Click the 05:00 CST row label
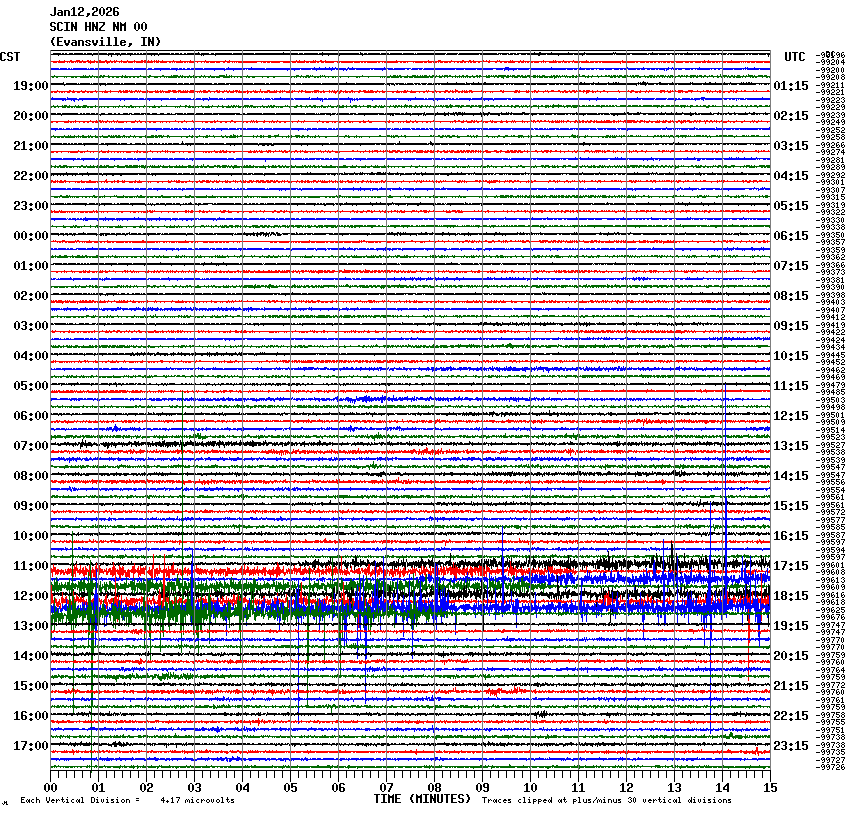The width and height of the screenshot is (850, 814). coord(30,386)
